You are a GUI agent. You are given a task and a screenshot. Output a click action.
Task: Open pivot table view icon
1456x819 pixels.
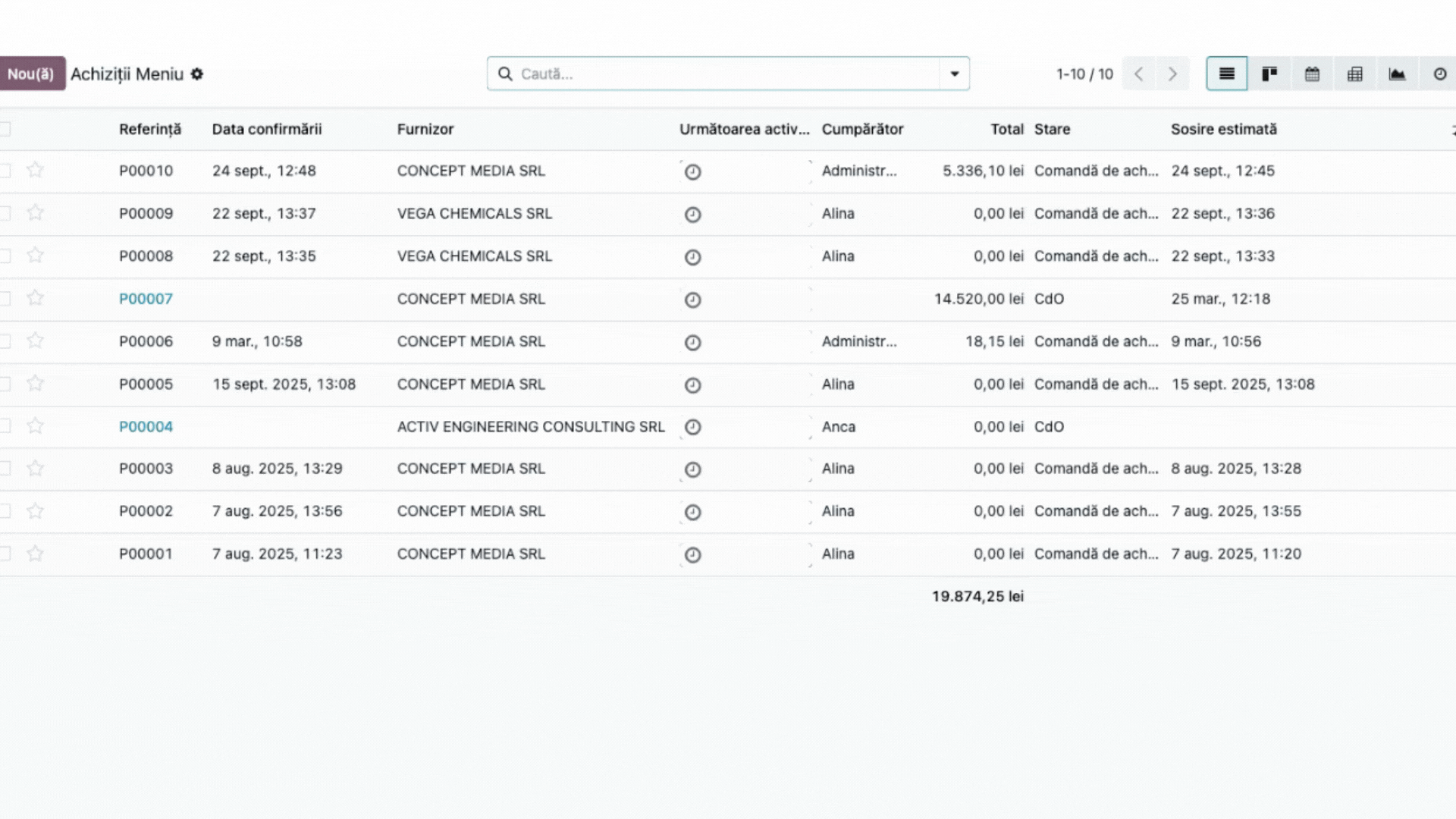coord(1354,74)
